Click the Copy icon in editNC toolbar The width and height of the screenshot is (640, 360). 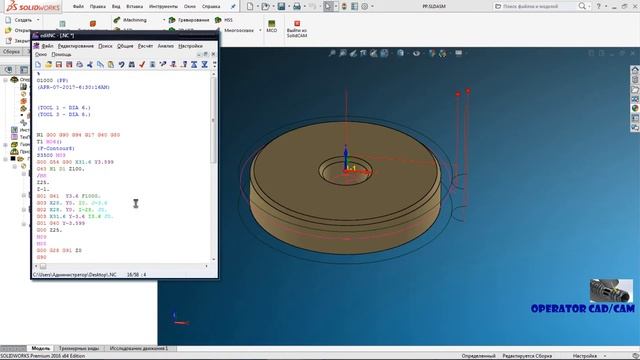click(x=100, y=64)
